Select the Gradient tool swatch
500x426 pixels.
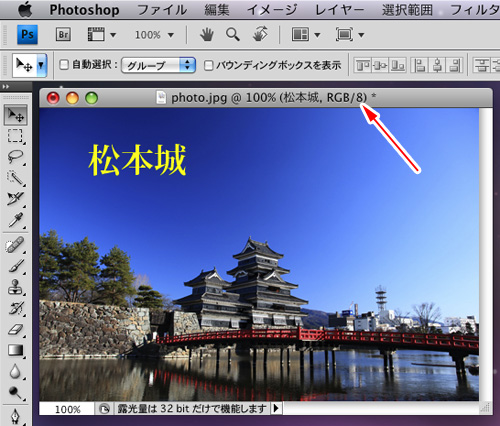pos(15,350)
